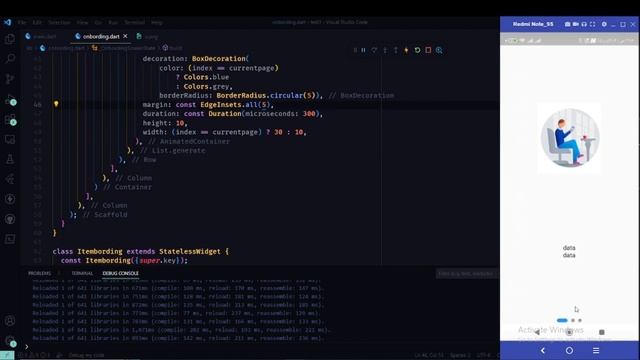Click the active blue page indicator dot

(562, 320)
